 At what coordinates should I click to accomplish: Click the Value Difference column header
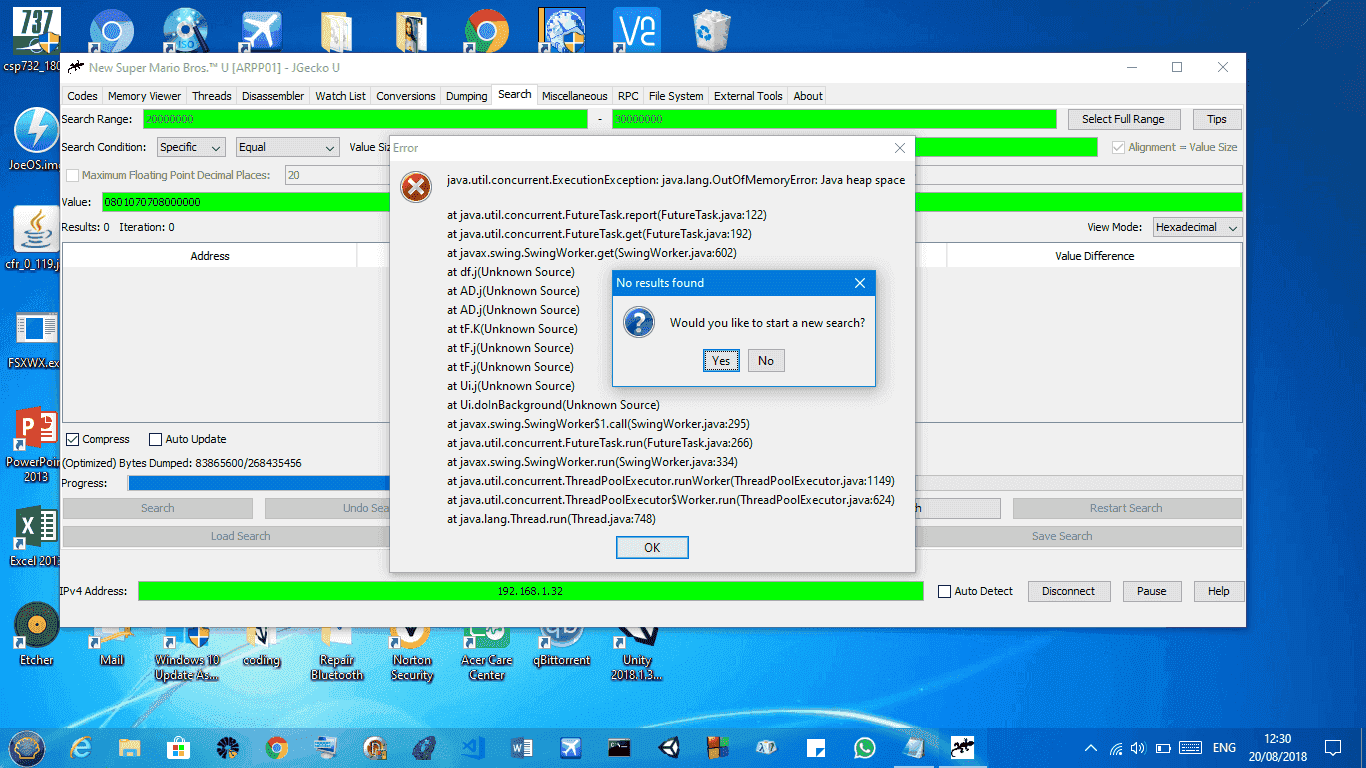pyautogui.click(x=1094, y=256)
